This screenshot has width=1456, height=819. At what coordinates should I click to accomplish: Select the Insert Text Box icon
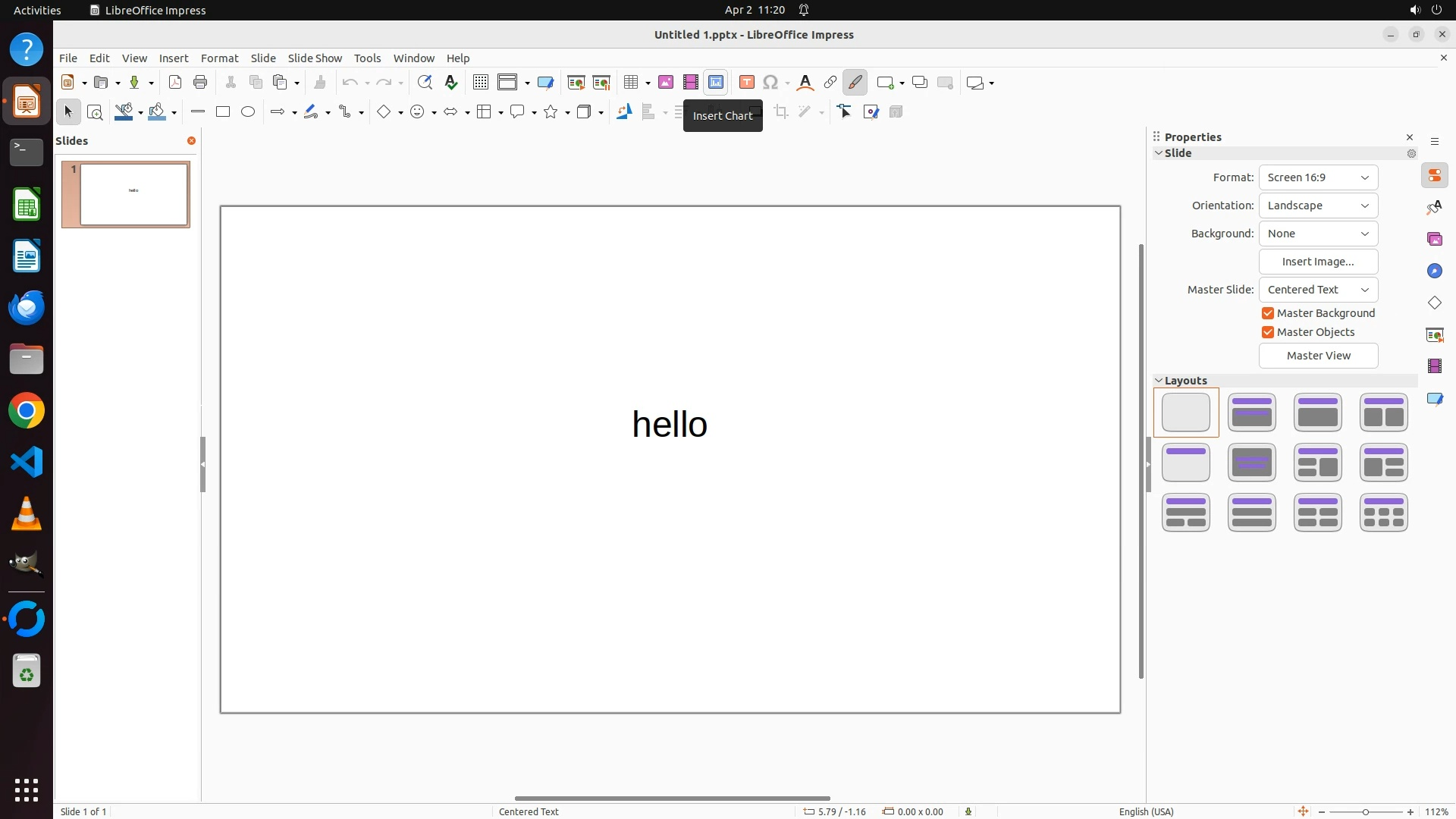746,83
